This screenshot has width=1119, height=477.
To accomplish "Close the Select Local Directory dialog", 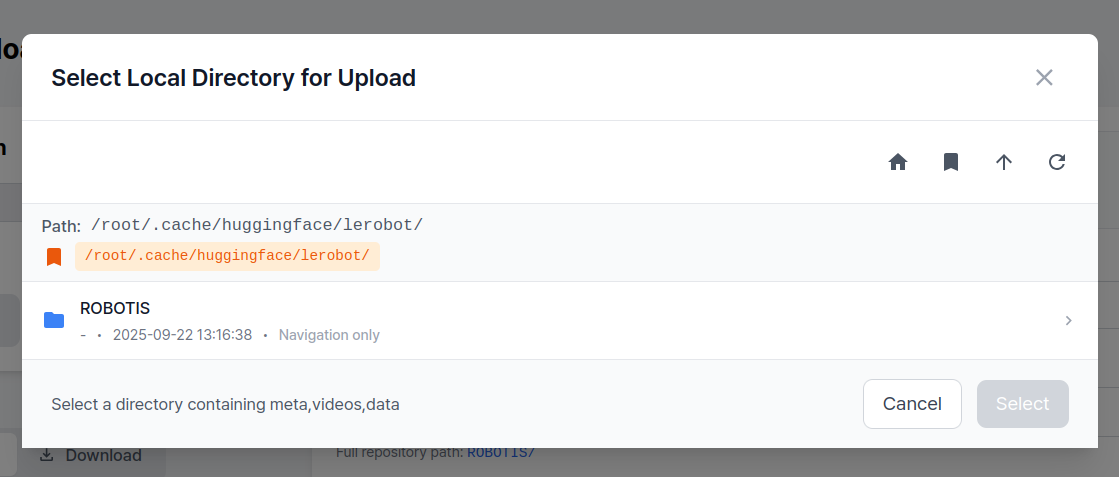I will (1044, 77).
